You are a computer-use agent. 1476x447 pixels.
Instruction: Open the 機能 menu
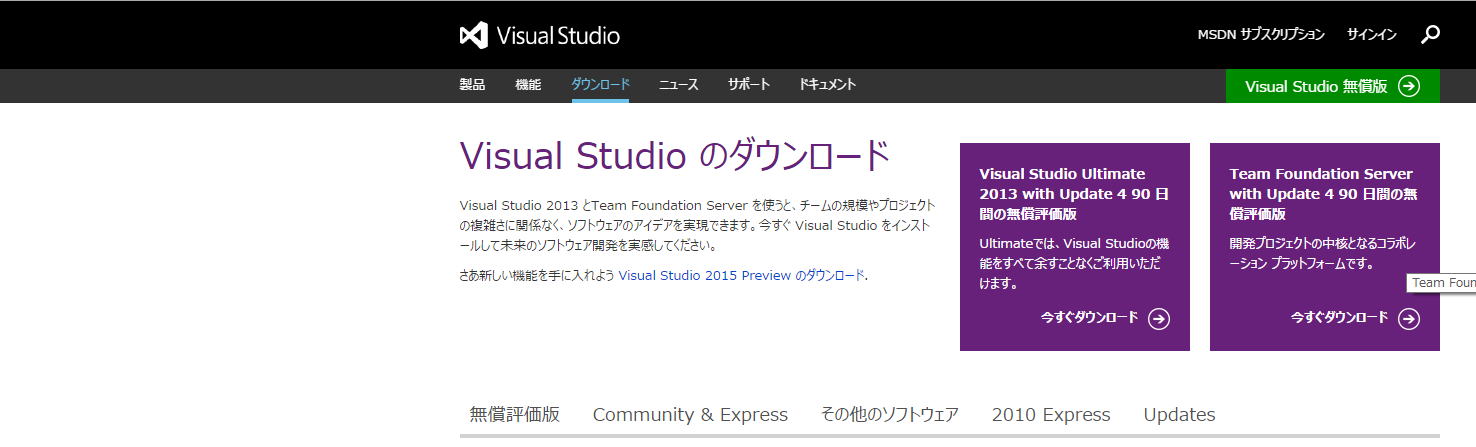point(528,85)
